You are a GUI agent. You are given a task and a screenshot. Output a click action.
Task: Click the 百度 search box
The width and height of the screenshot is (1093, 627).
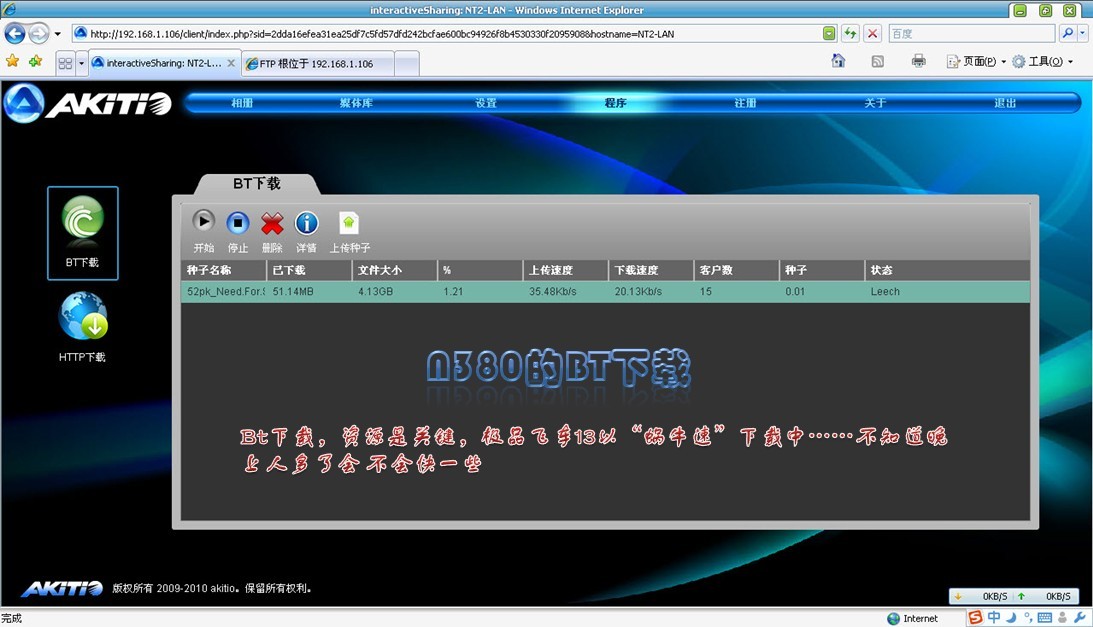coord(972,33)
